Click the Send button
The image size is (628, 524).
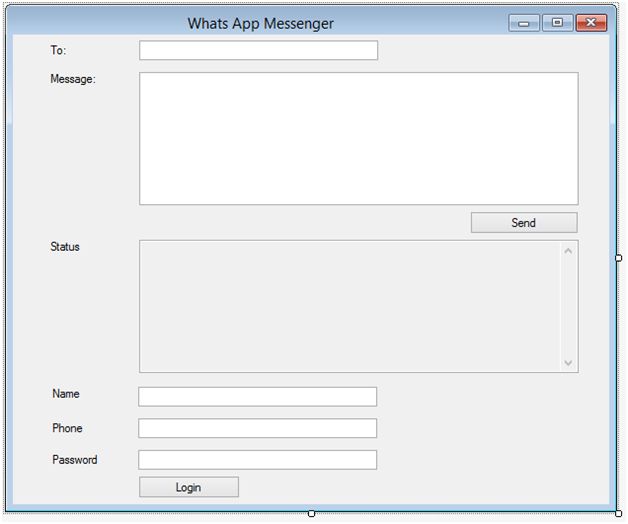pyautogui.click(x=524, y=222)
